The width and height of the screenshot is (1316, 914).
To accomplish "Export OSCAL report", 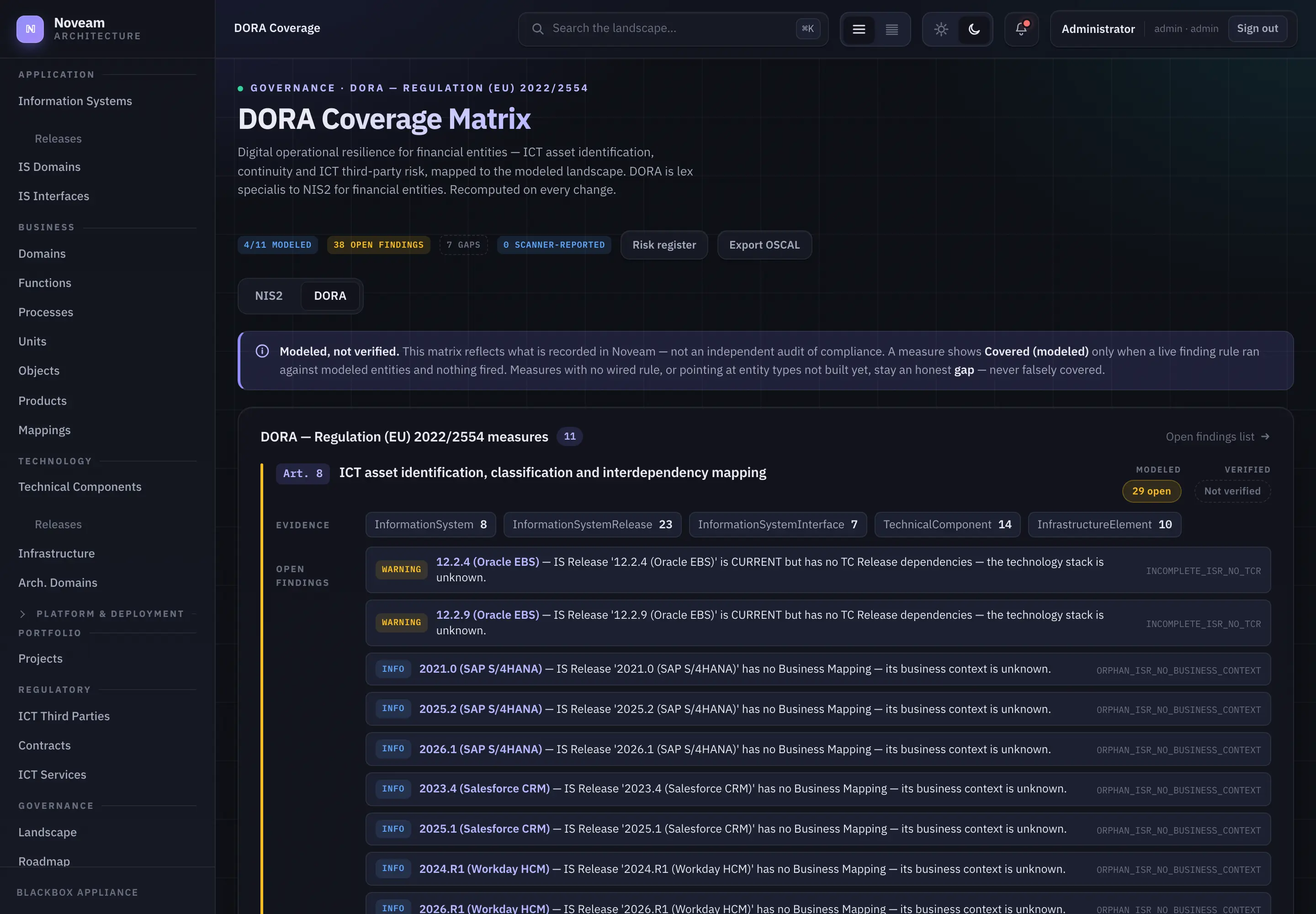I will (x=764, y=245).
